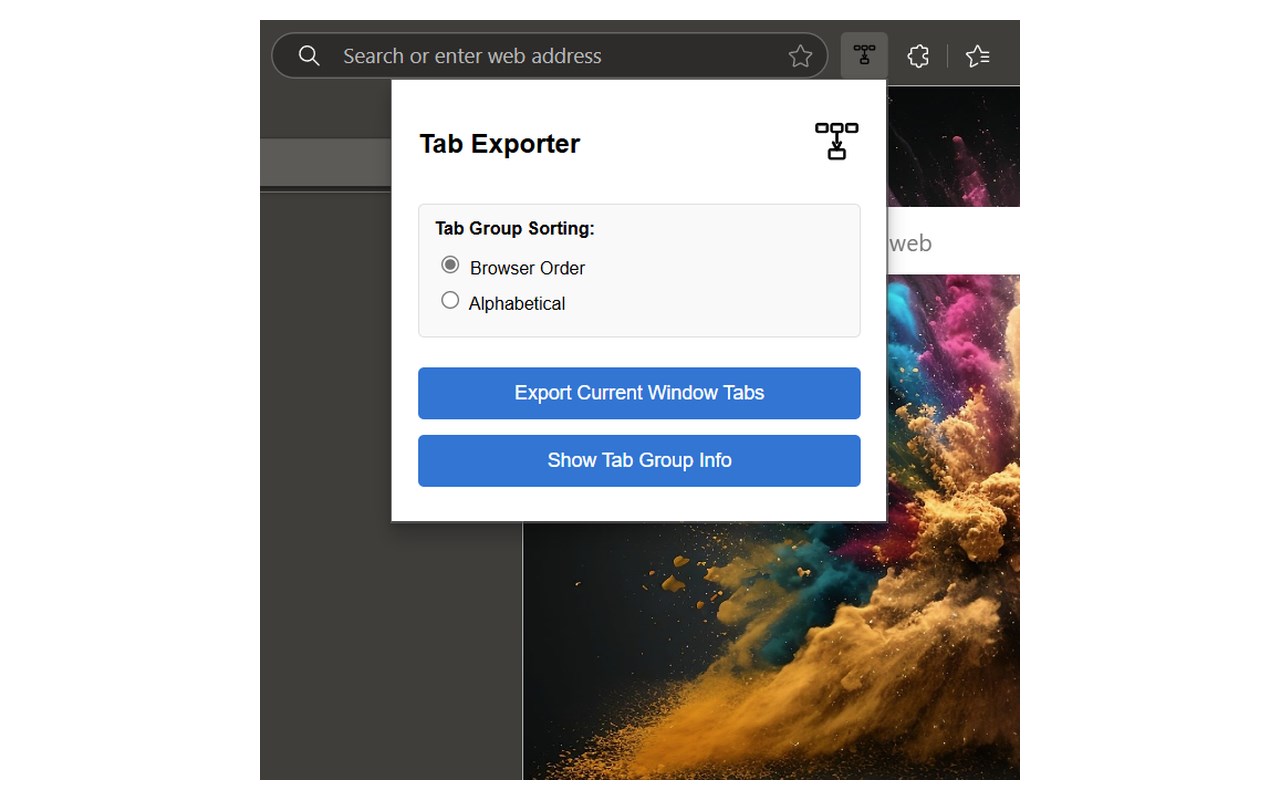
Task: Click the magnifier icon in address bar
Action: (x=310, y=56)
